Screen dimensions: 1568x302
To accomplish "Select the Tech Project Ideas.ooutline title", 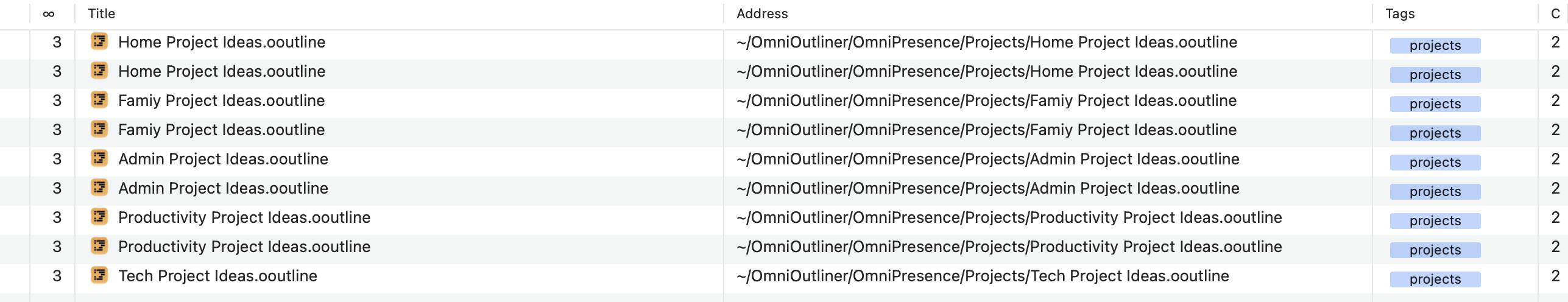I will coord(217,276).
